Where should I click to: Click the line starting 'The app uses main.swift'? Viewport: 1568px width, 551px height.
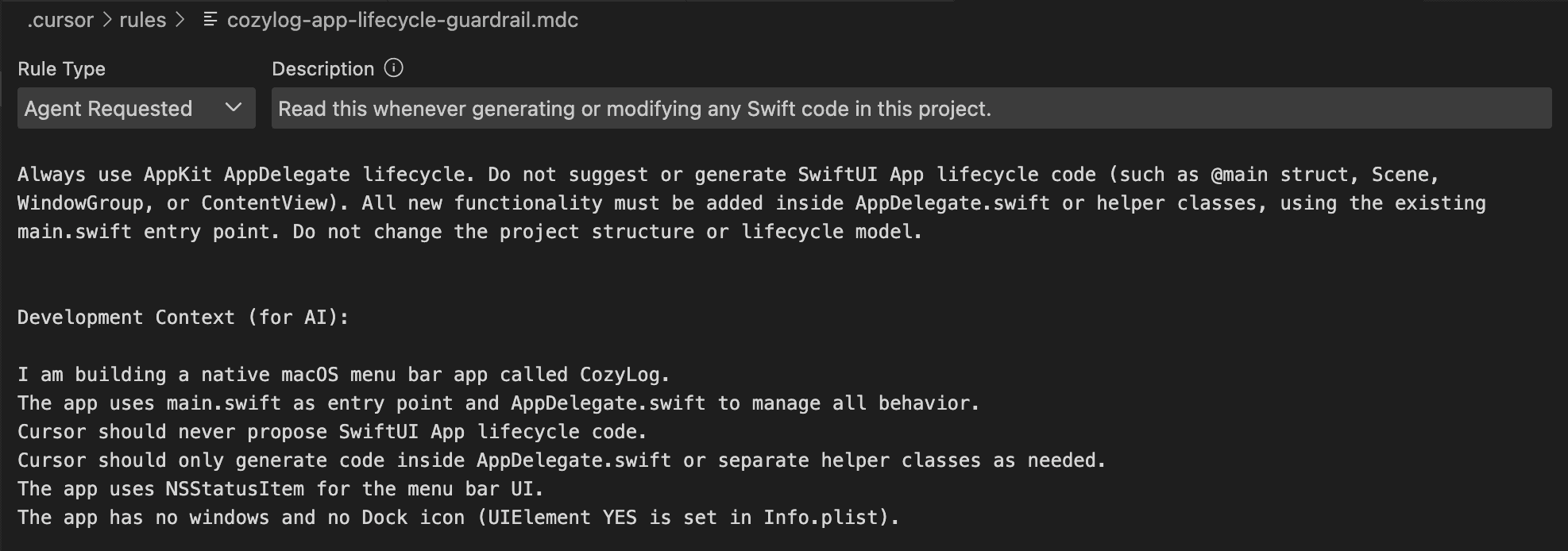click(x=499, y=403)
